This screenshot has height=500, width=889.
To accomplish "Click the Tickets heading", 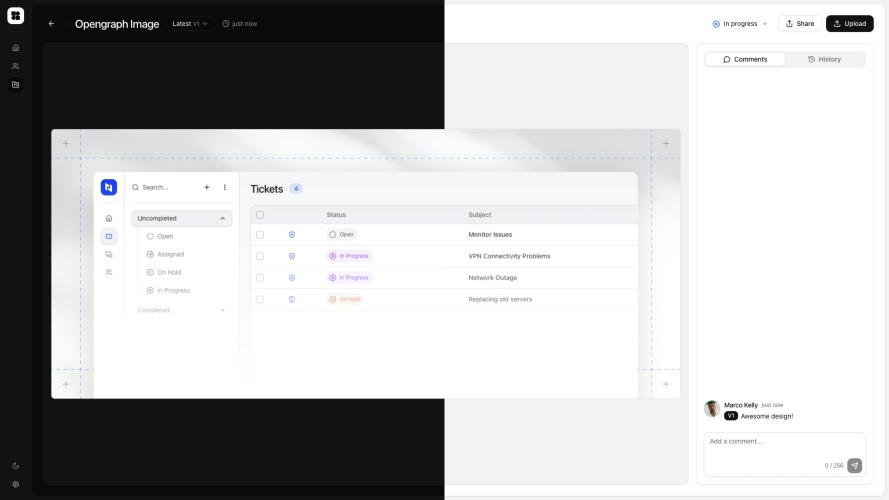I will 266,189.
